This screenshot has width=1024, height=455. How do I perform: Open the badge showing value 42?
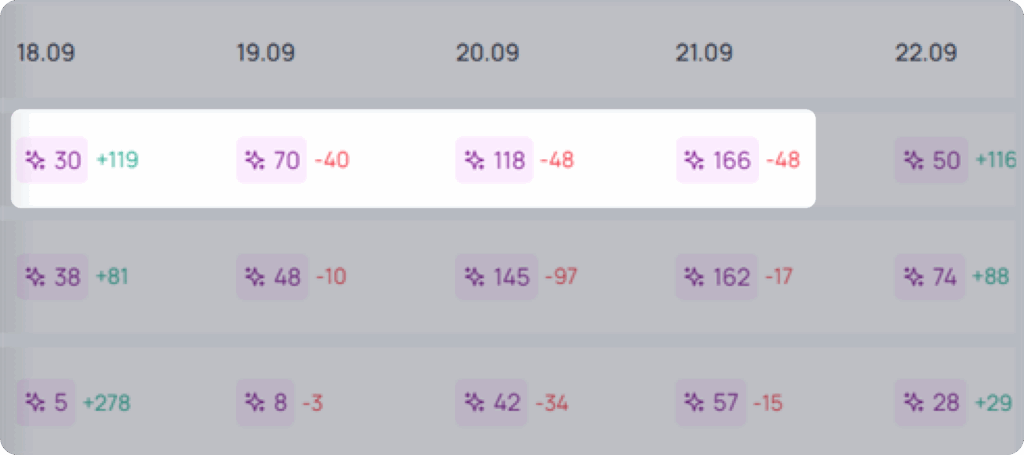492,402
